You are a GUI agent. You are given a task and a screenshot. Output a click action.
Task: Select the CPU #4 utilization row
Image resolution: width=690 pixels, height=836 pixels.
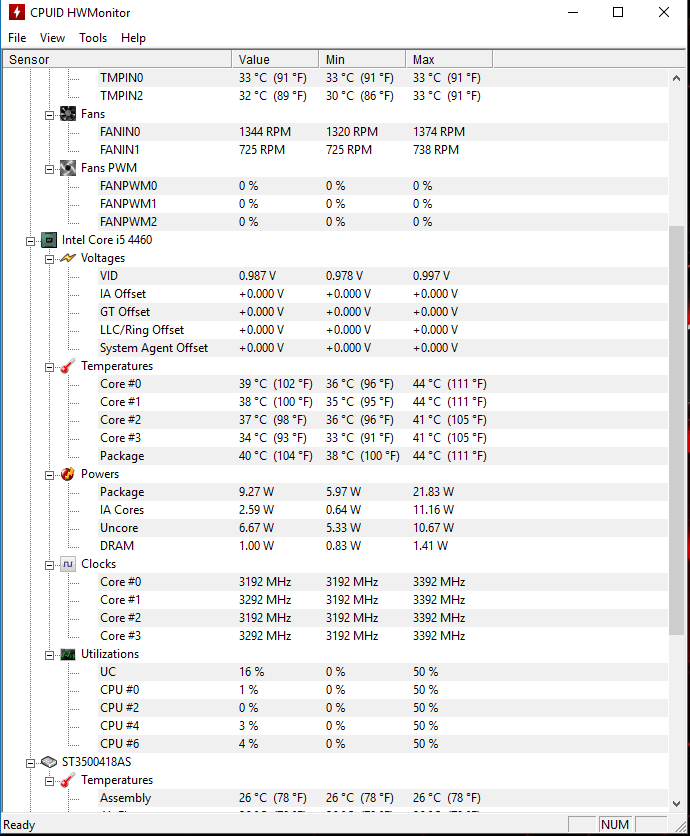click(383, 726)
